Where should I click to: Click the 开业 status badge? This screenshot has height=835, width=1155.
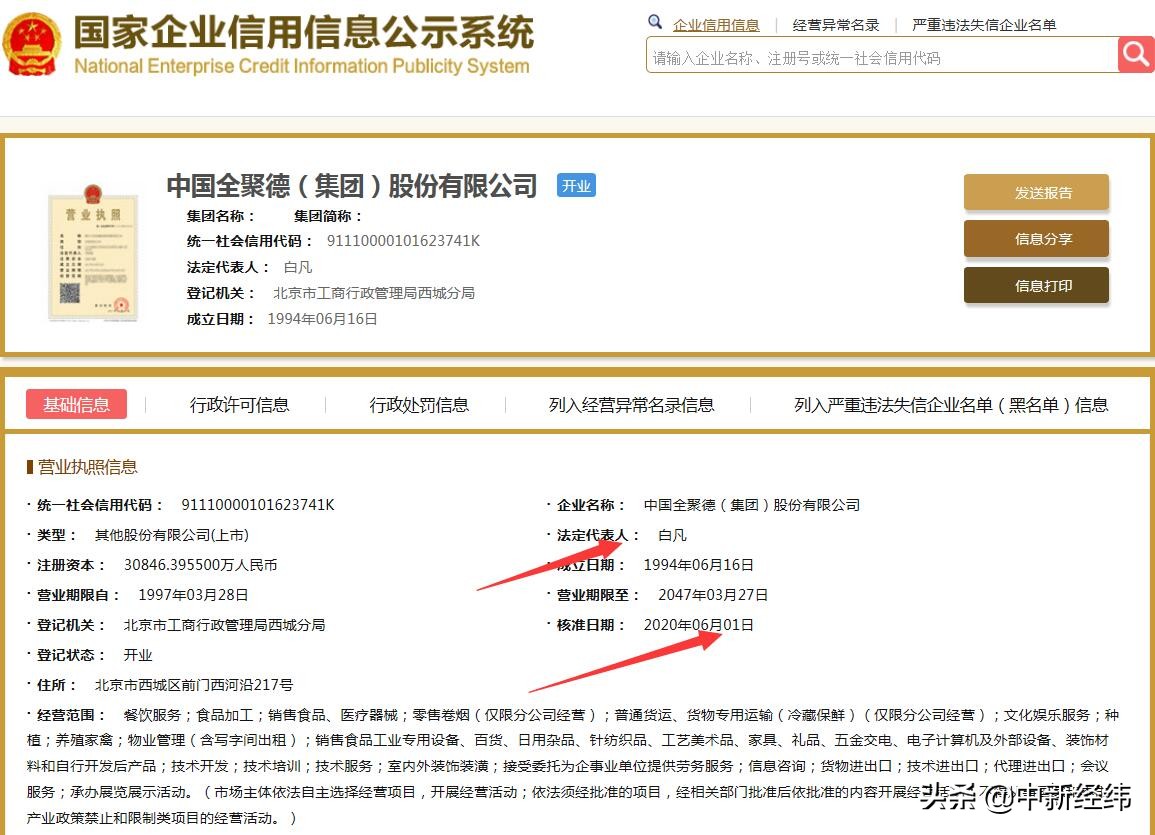pyautogui.click(x=576, y=185)
